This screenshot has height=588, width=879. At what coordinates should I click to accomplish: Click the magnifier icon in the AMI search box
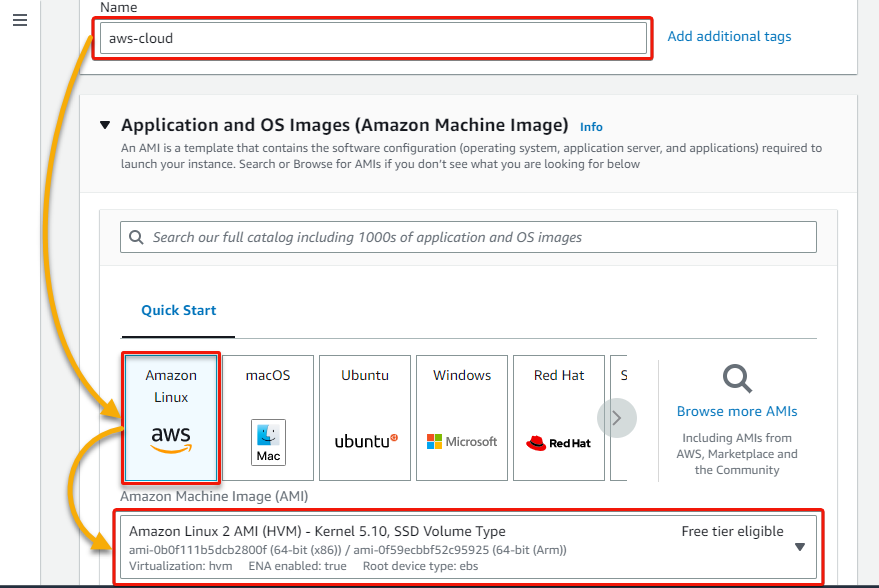(x=136, y=237)
